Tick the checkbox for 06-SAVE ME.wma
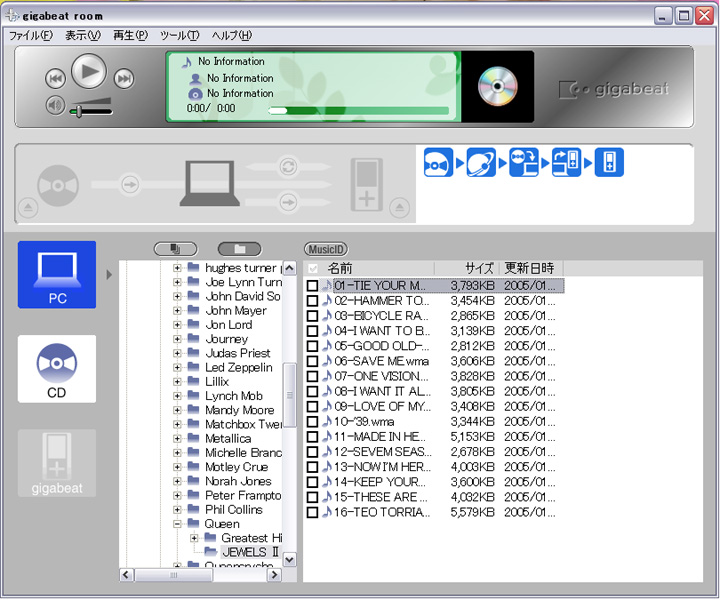Screen dimensions: 720x600 313,361
